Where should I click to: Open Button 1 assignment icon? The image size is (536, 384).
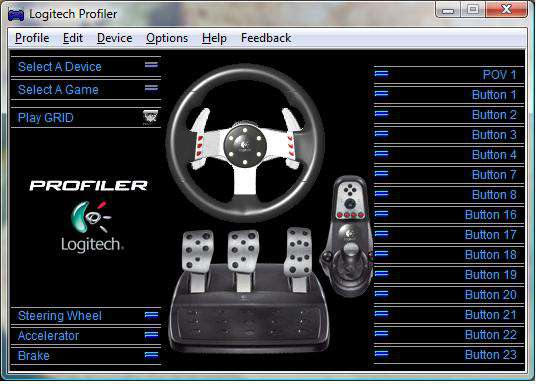click(381, 93)
